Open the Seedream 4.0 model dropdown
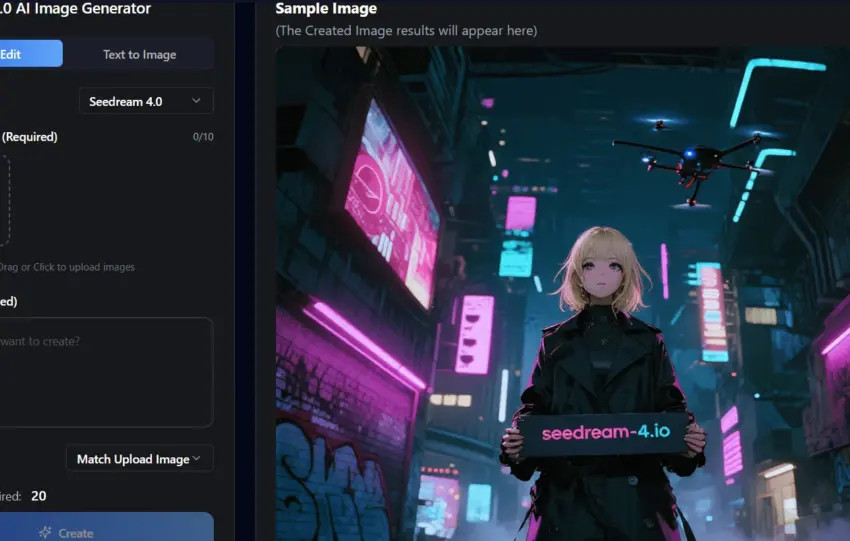 coord(146,101)
